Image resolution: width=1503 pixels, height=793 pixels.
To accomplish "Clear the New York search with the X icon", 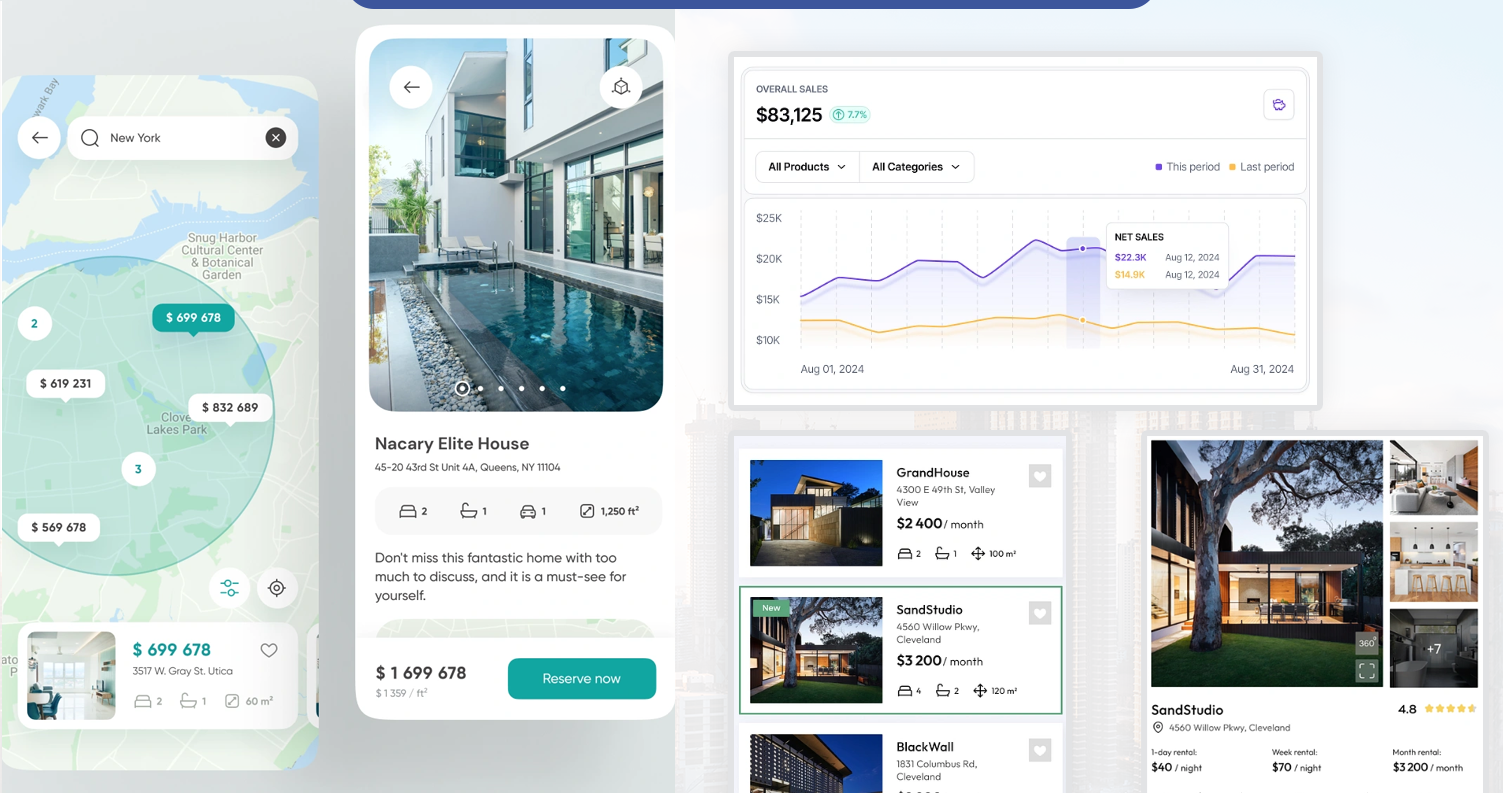I will [276, 138].
